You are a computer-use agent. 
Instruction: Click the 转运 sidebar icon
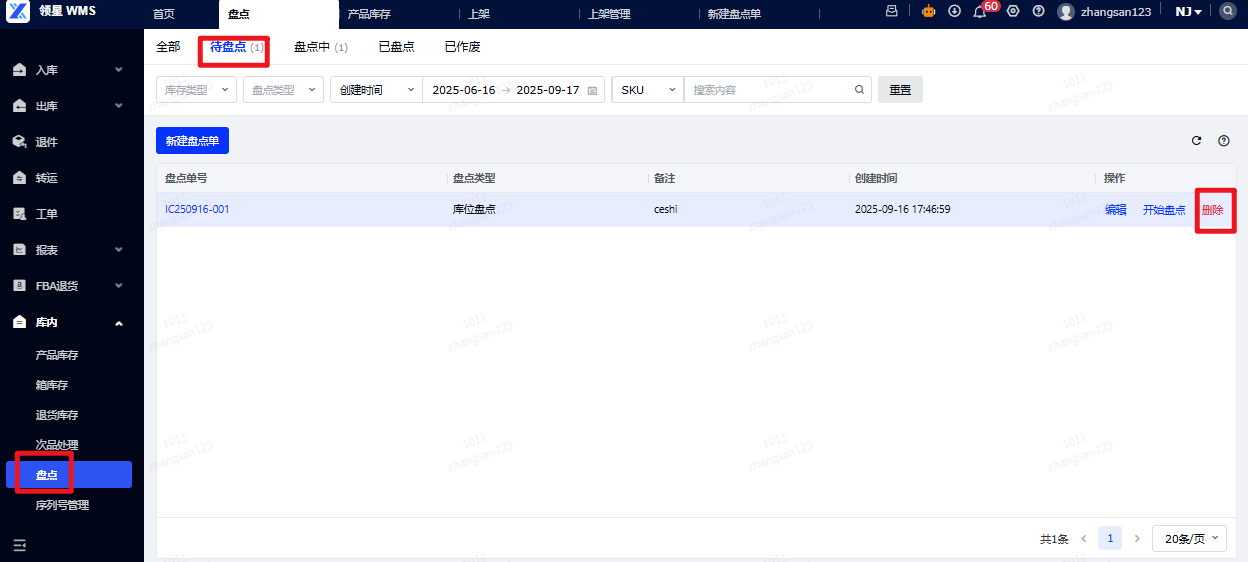click(19, 178)
